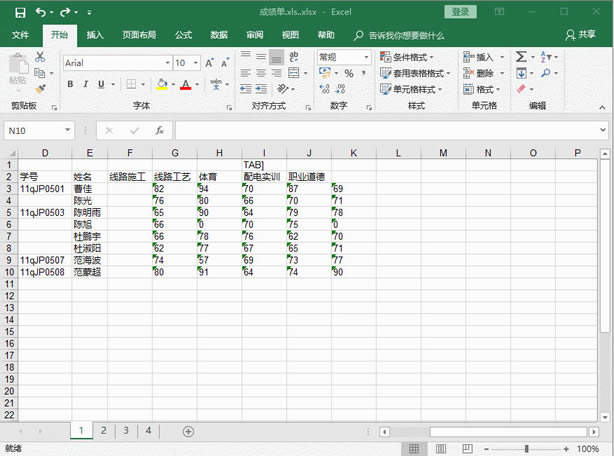
Task: Add a new sheet with the plus icon
Action: tap(188, 430)
